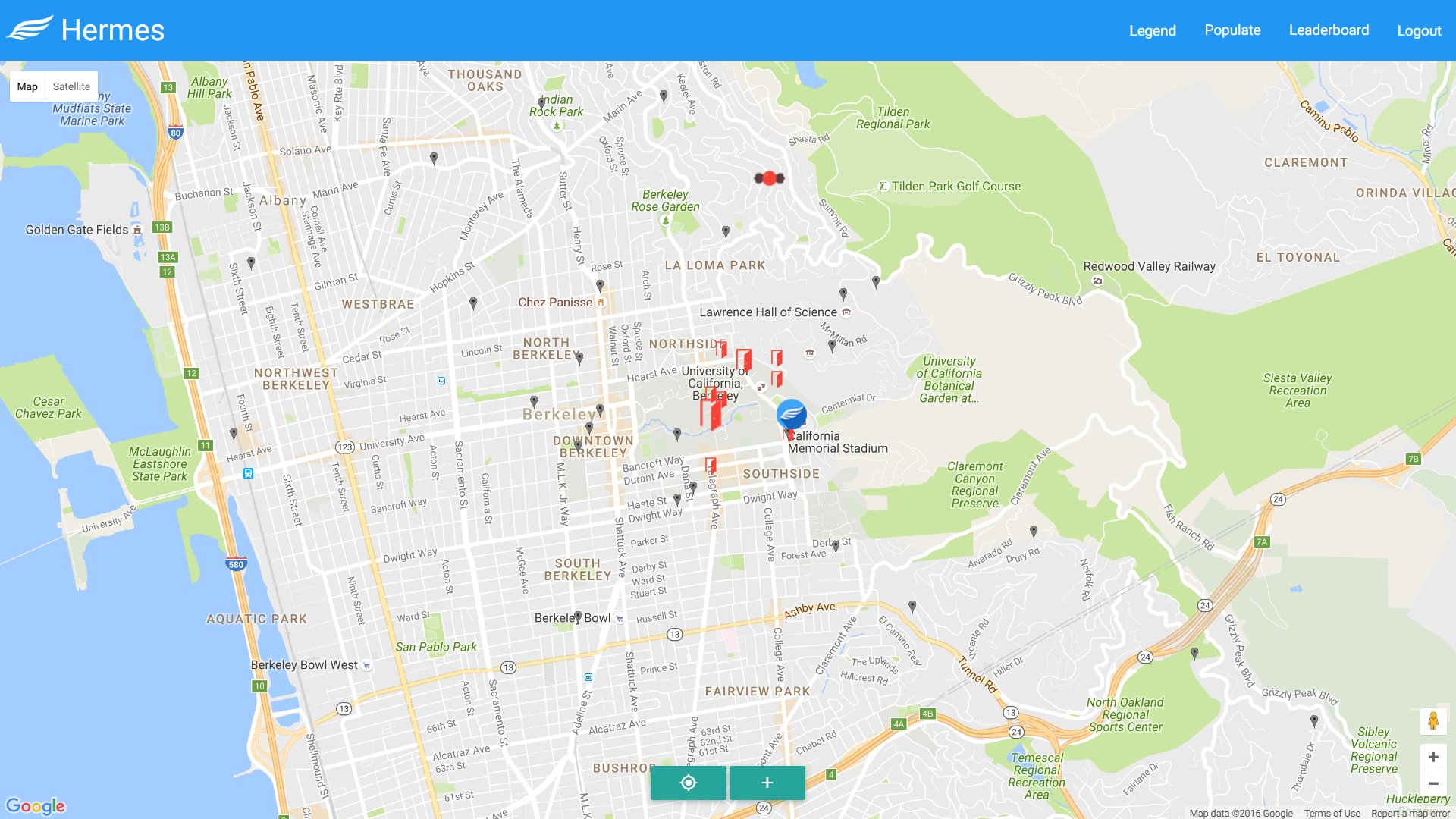Click Report a map error link

coord(1410,813)
